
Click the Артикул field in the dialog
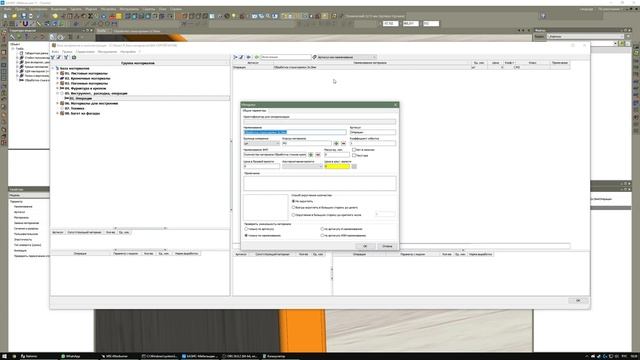pyautogui.click(x=373, y=132)
